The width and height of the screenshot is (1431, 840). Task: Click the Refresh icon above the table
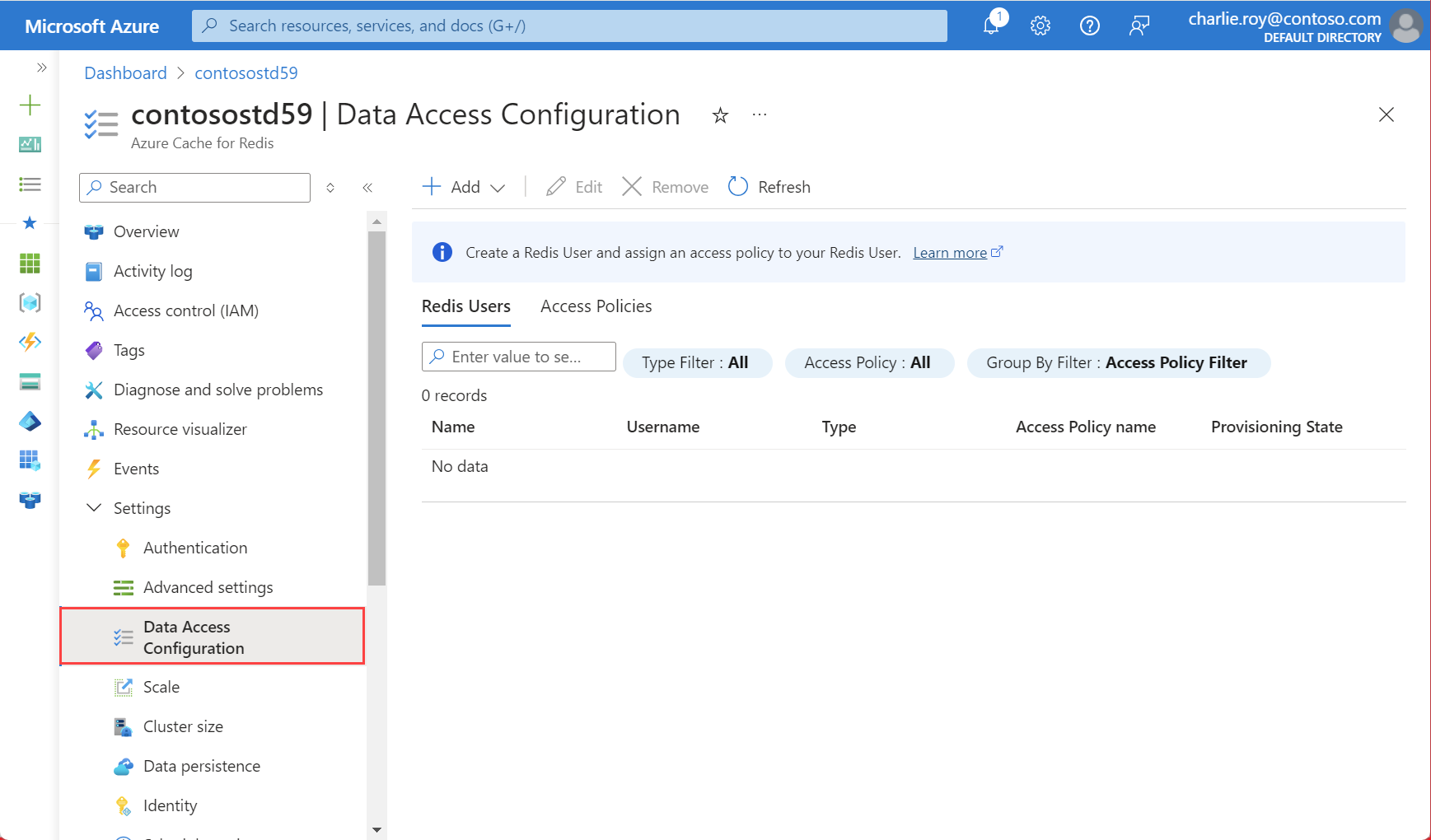click(738, 186)
